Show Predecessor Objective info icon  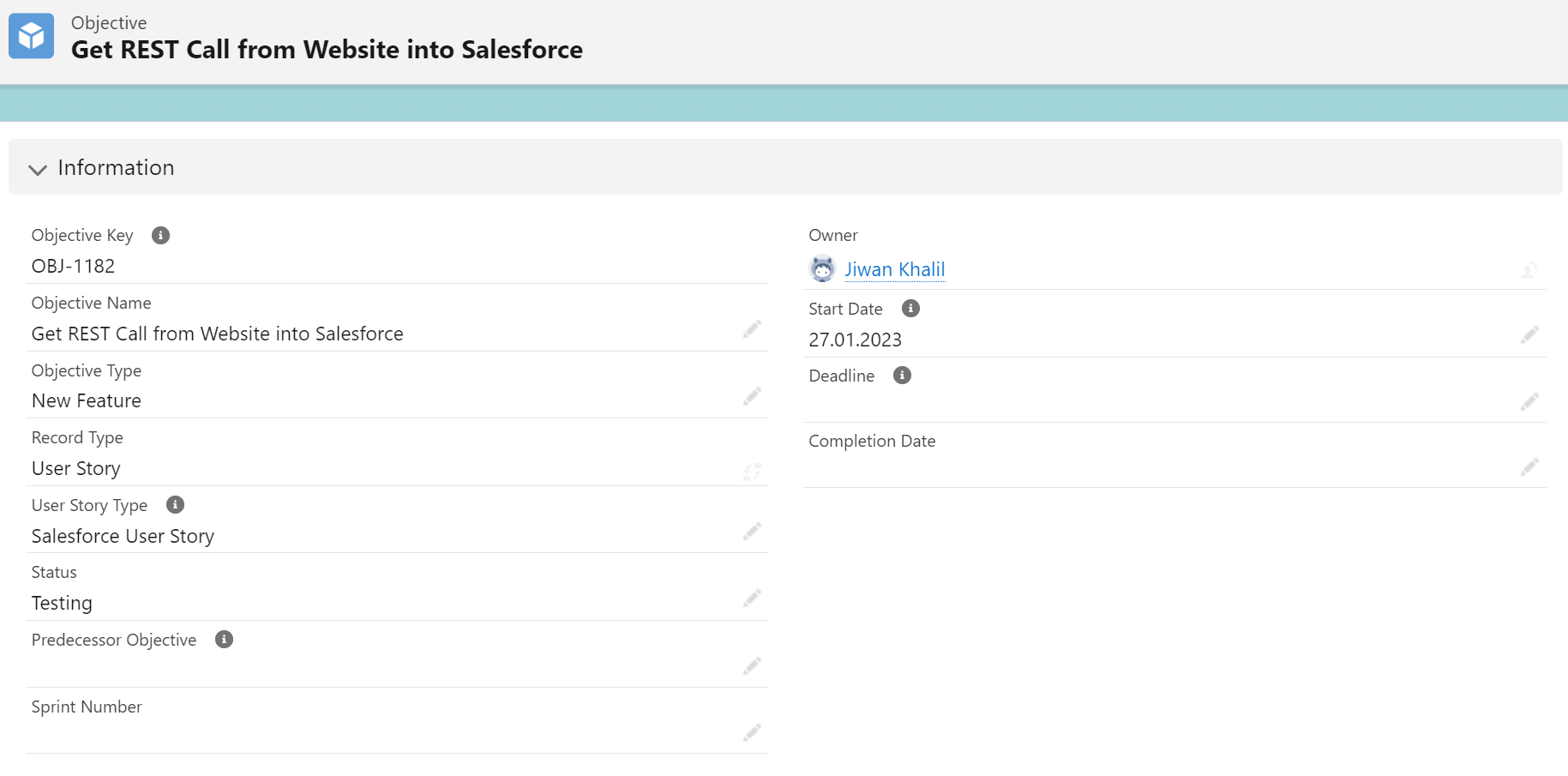click(x=224, y=640)
